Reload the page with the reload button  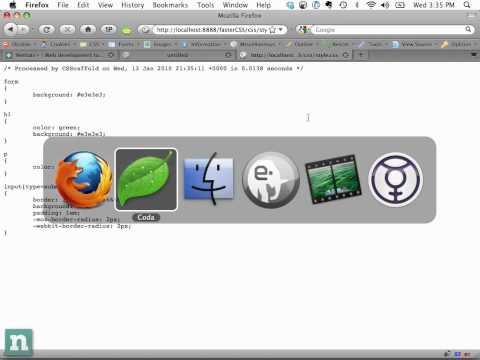47,30
